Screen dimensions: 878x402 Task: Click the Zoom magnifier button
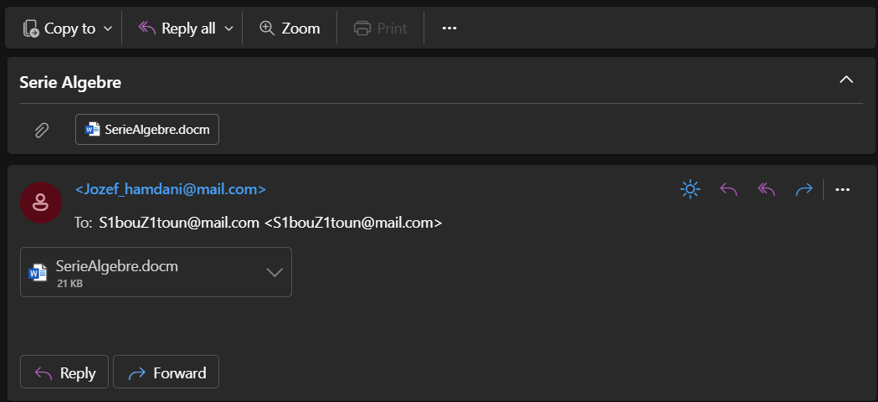point(289,28)
